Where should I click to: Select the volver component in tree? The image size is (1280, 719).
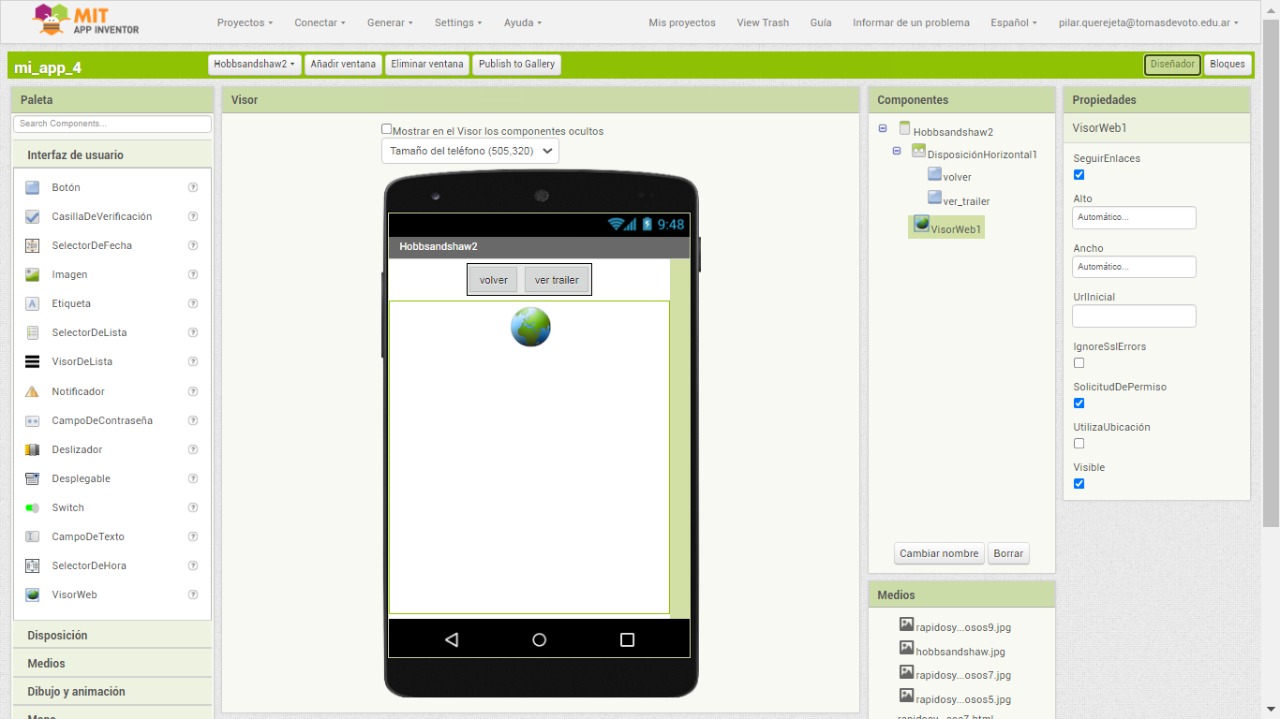point(949,175)
